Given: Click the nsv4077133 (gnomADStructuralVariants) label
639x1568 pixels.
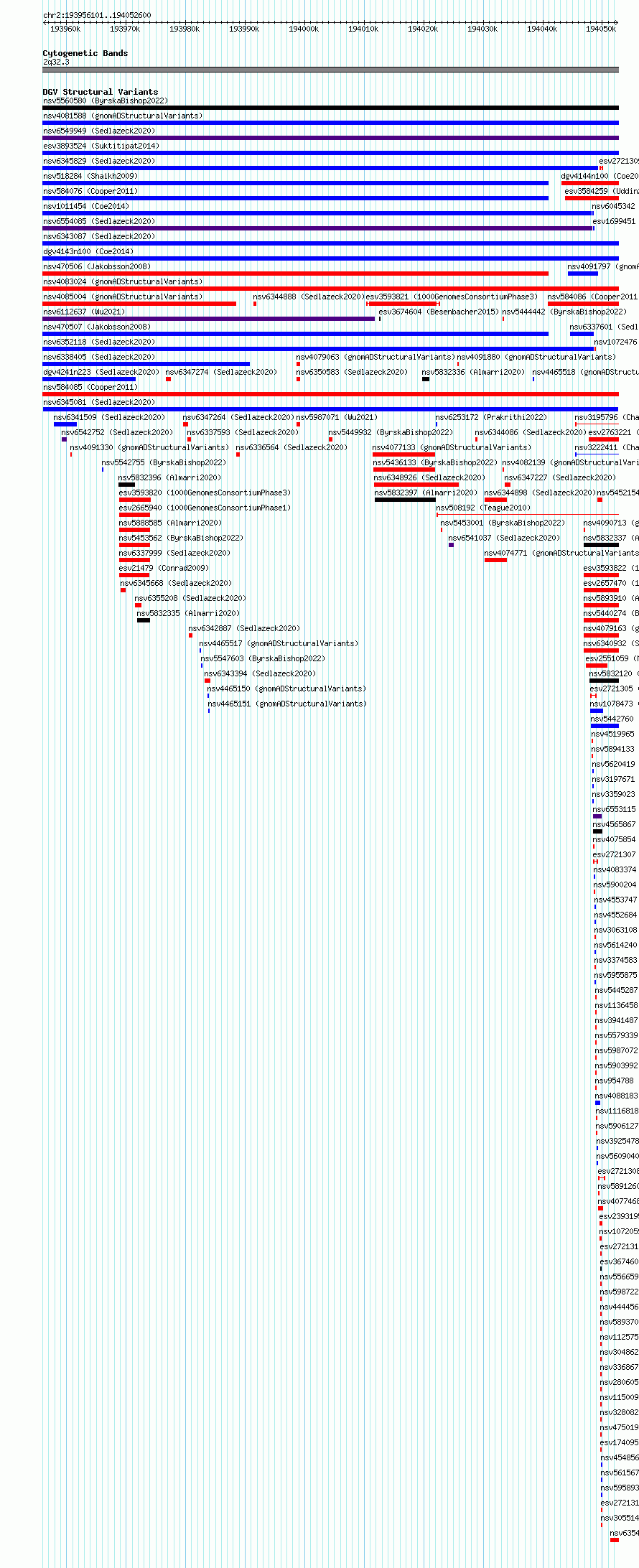Looking at the screenshot, I should pos(452,447).
